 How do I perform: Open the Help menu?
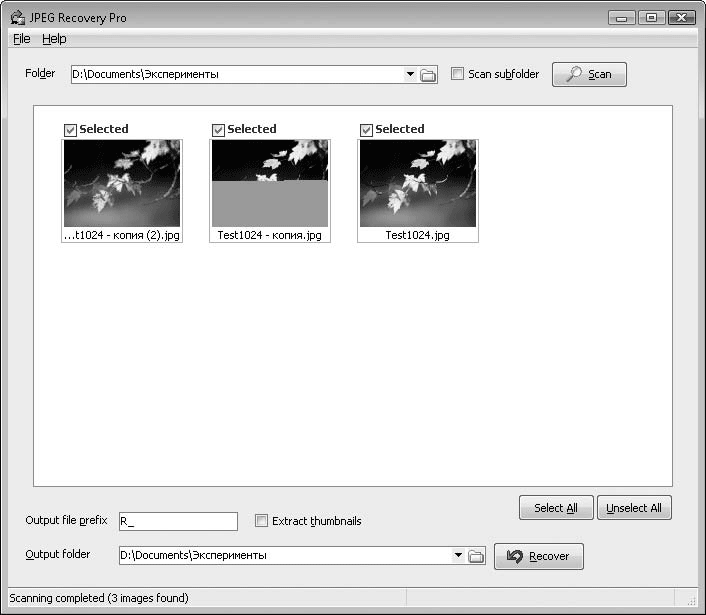pyautogui.click(x=54, y=39)
